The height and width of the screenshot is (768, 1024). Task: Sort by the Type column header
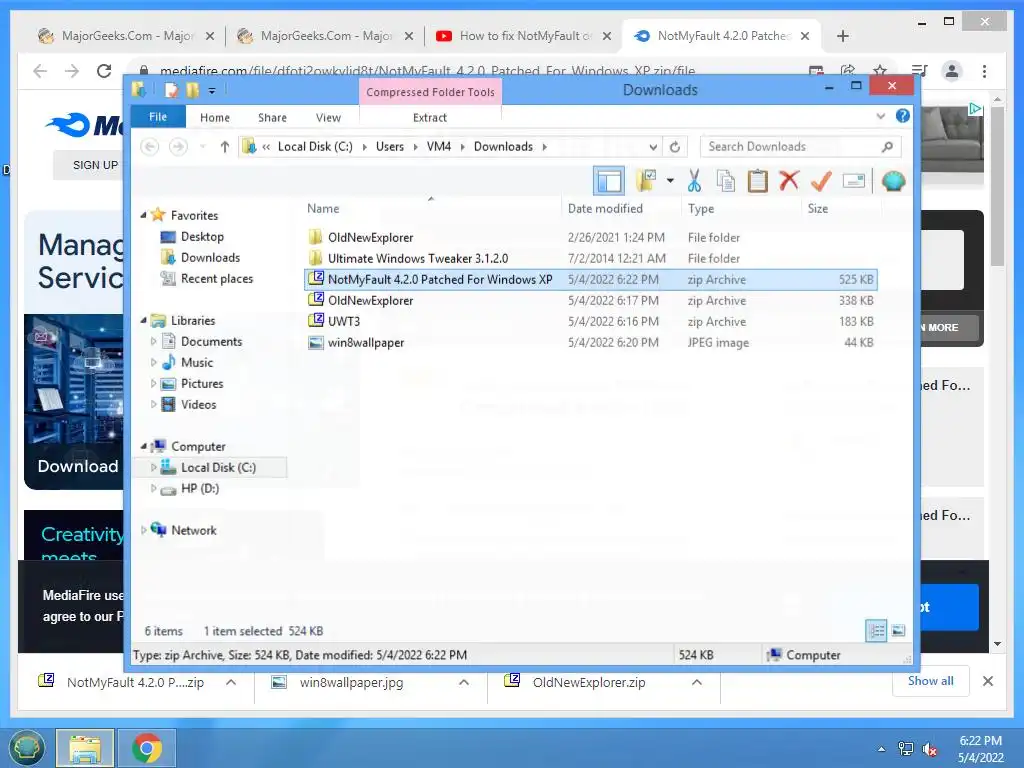click(741, 209)
